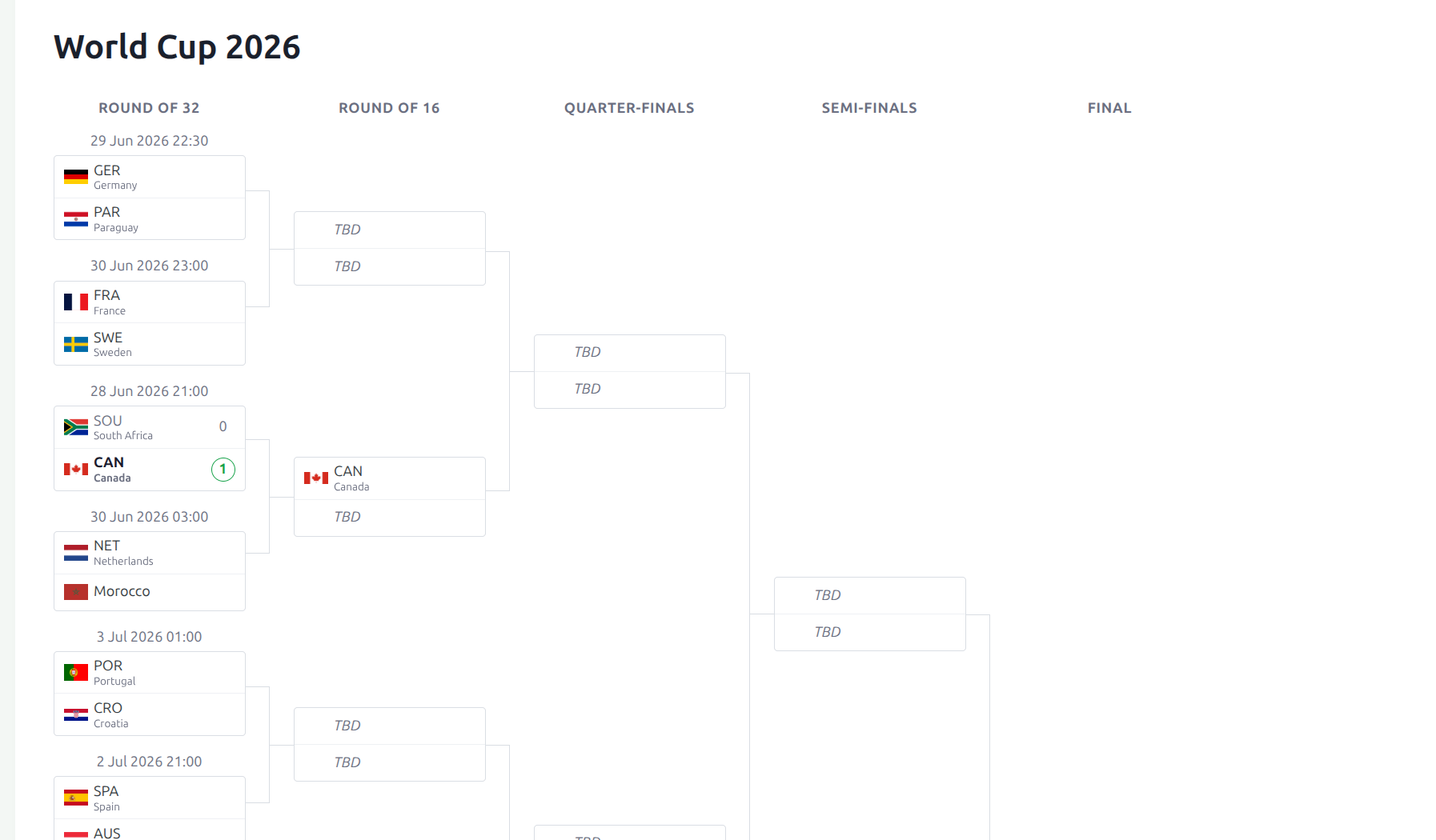Click the France flag icon
This screenshot has width=1436, height=840.
pos(76,302)
